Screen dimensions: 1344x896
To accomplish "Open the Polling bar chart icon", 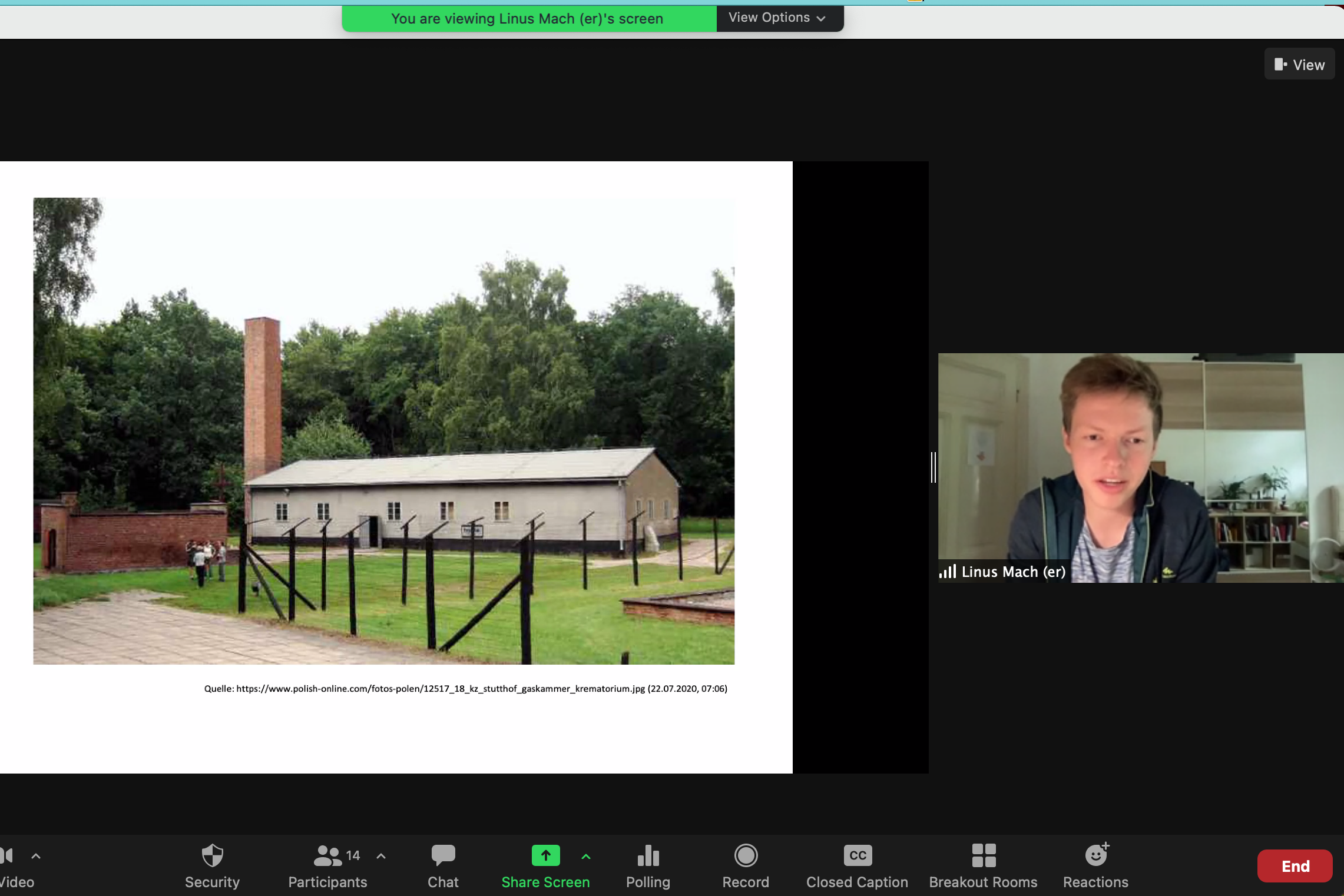I will 648,855.
